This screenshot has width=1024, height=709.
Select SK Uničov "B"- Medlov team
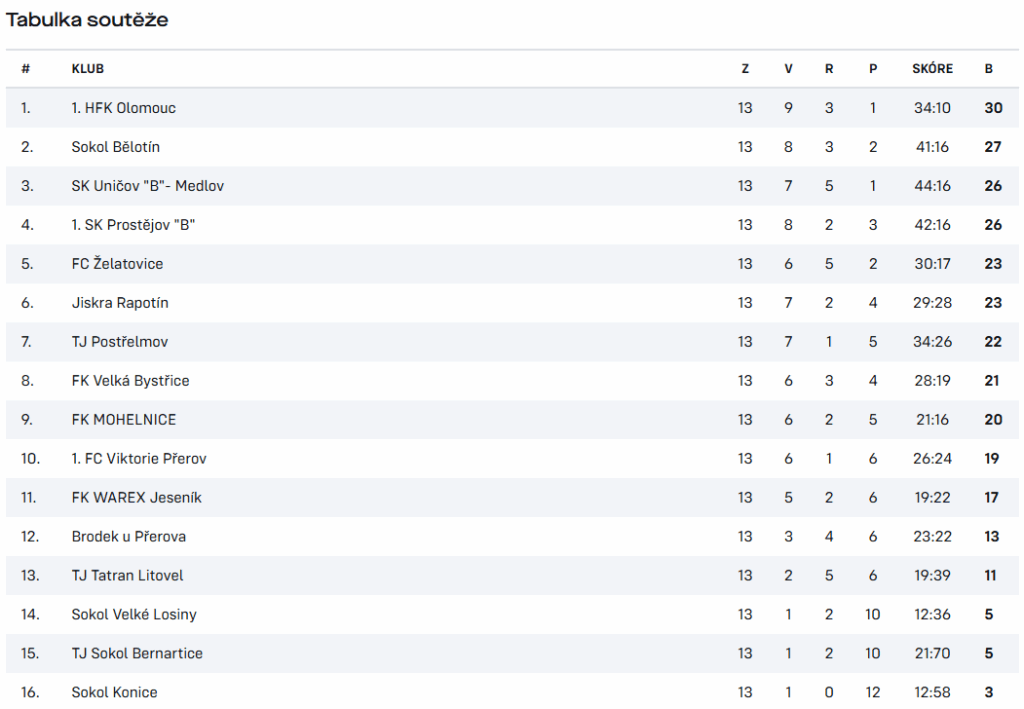148,186
